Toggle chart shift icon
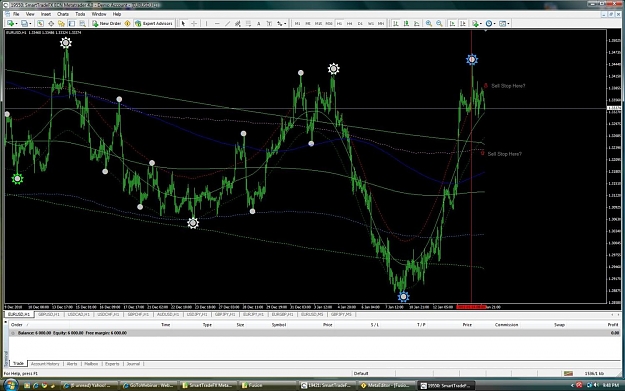This screenshot has width=625, height=391. [463, 24]
